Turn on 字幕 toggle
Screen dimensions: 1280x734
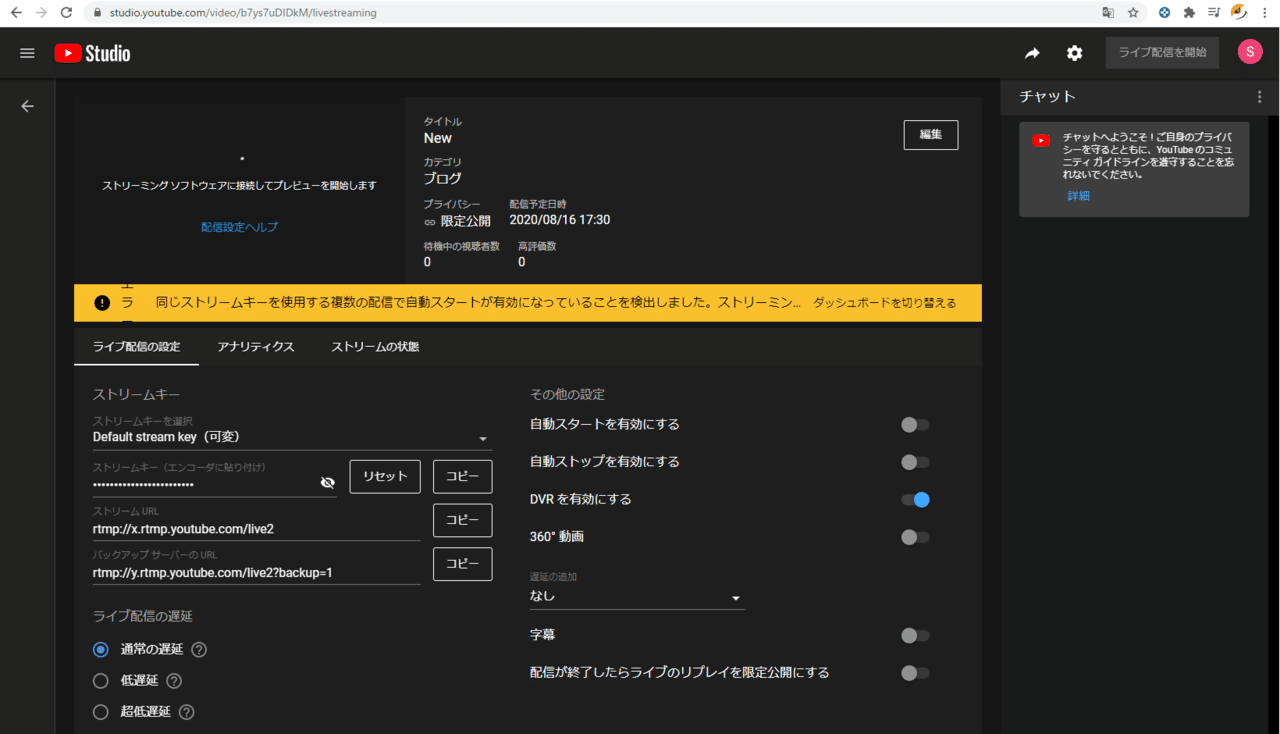(x=915, y=635)
